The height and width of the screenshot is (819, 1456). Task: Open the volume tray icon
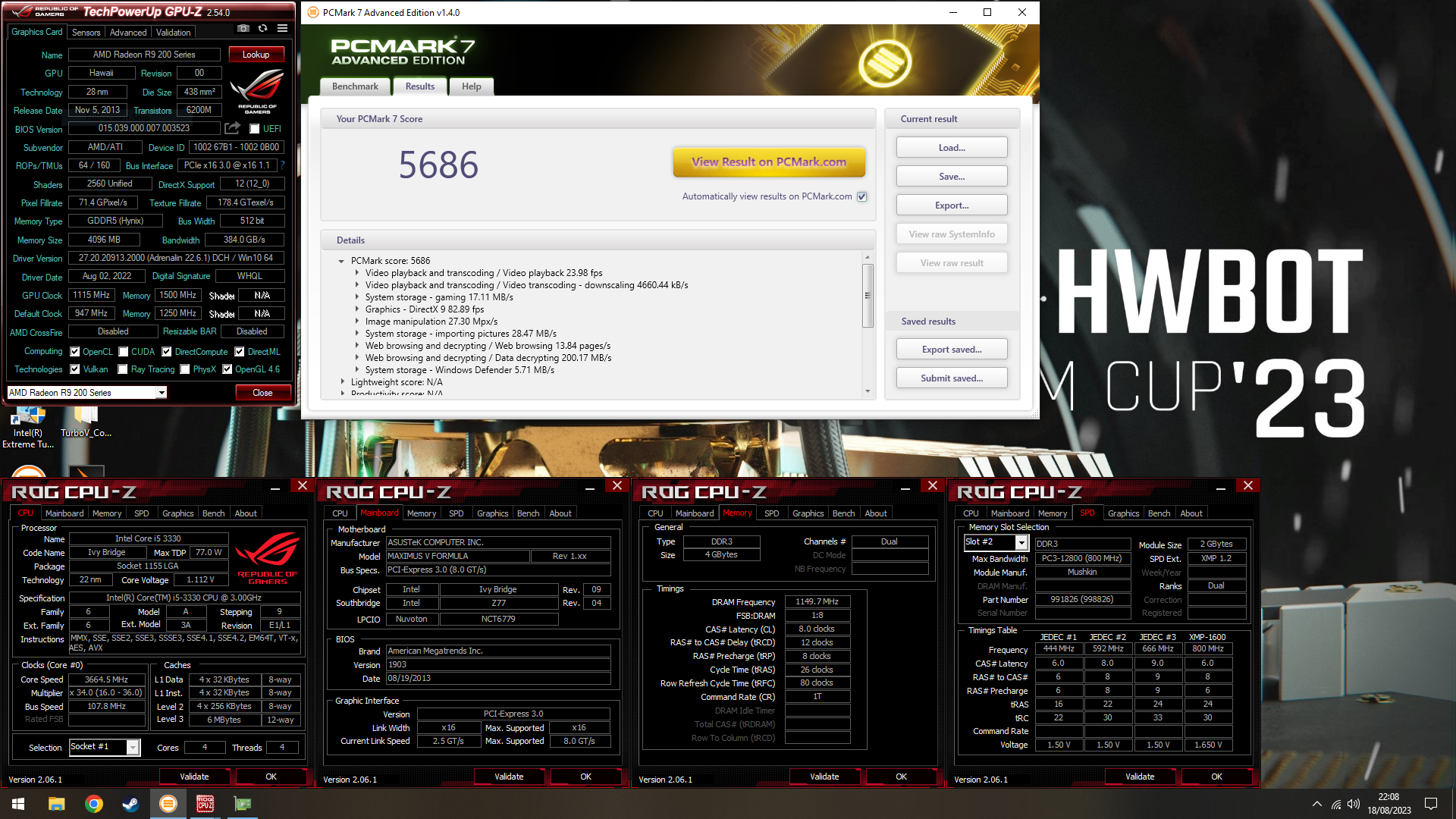(x=1354, y=804)
